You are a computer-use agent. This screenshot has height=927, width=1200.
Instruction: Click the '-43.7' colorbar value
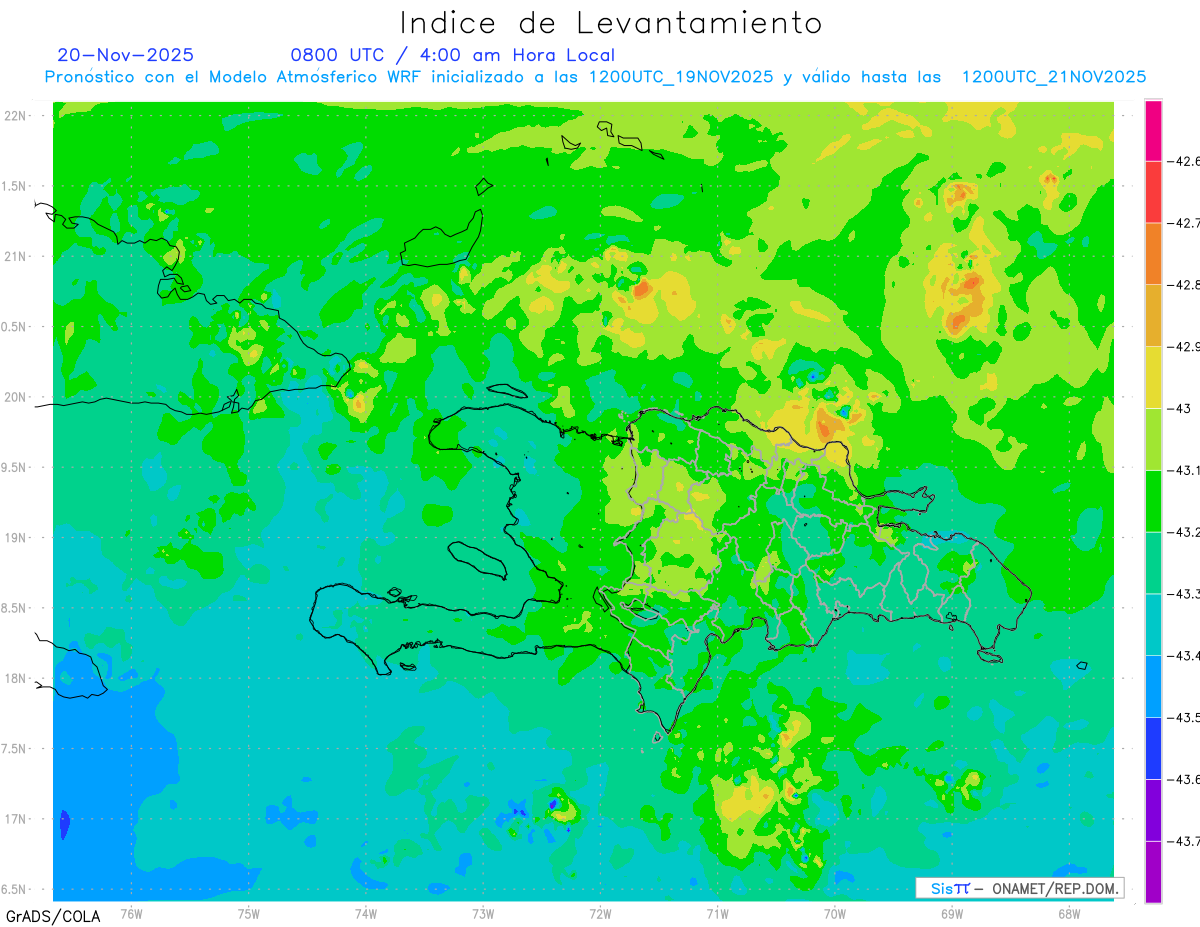pos(1184,841)
